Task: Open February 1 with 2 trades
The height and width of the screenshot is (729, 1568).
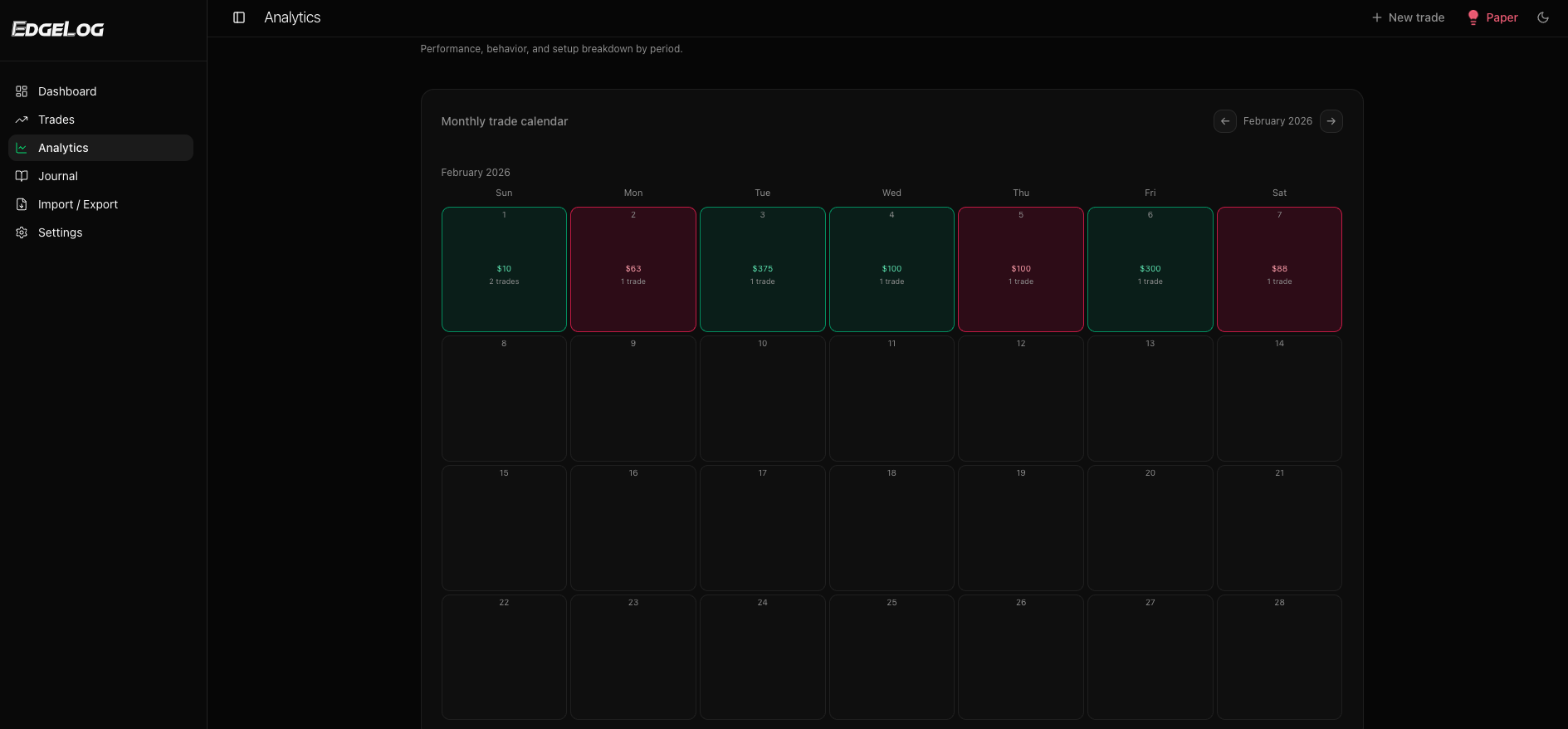Action: (x=504, y=269)
